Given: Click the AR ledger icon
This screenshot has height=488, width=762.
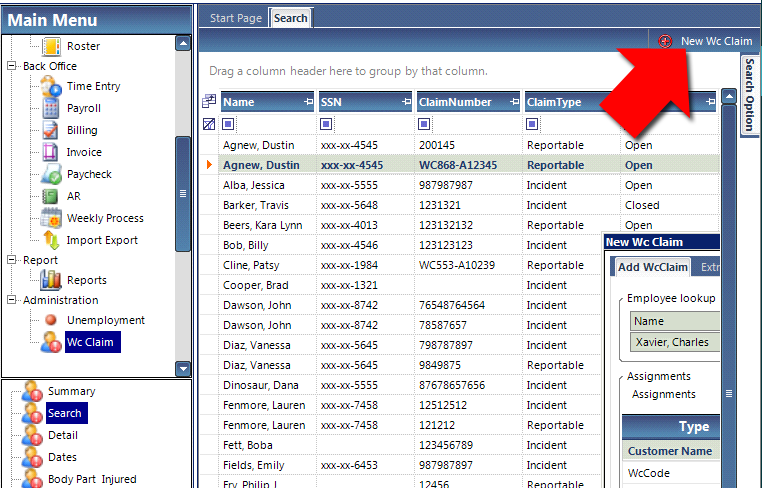Looking at the screenshot, I should 50,196.
